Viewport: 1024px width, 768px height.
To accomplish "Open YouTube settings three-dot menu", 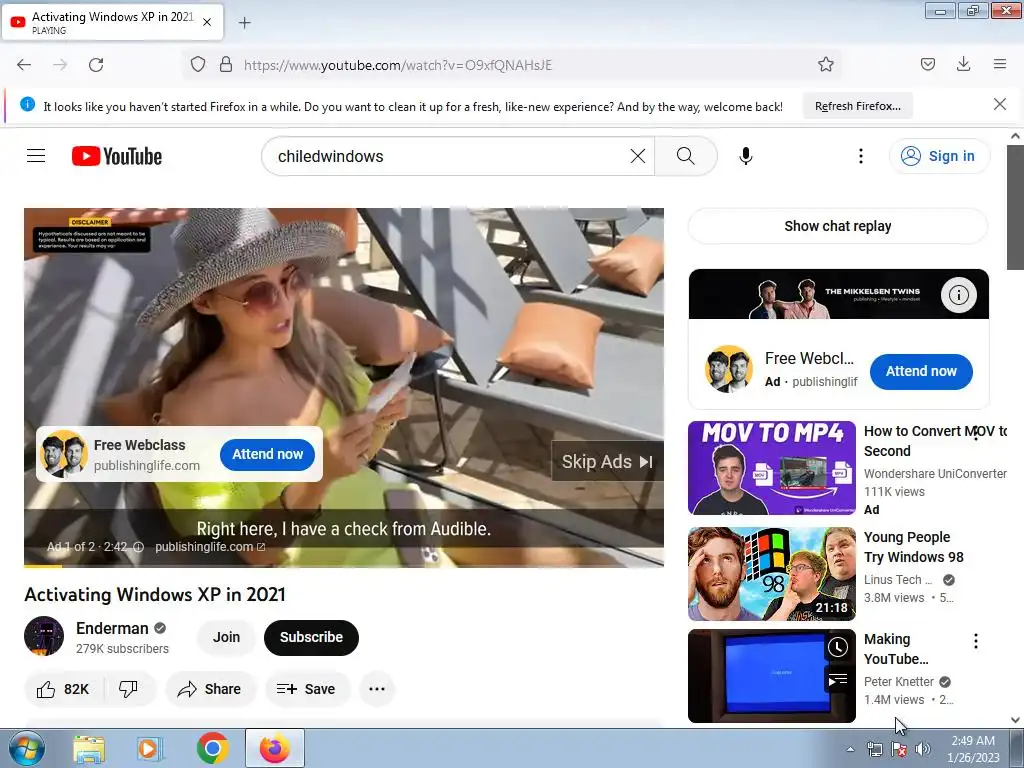I will (861, 156).
